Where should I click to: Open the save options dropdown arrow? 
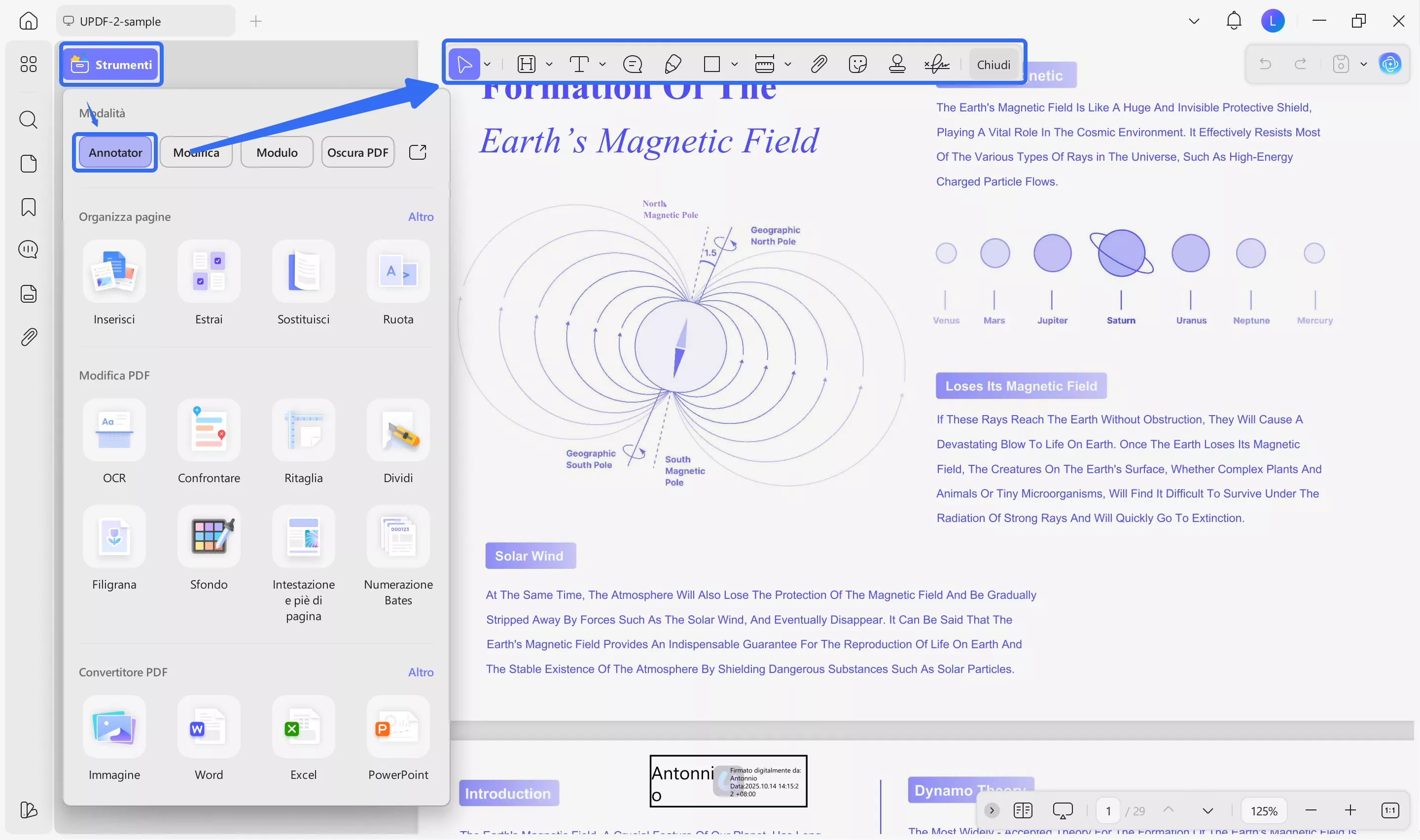[x=1363, y=64]
